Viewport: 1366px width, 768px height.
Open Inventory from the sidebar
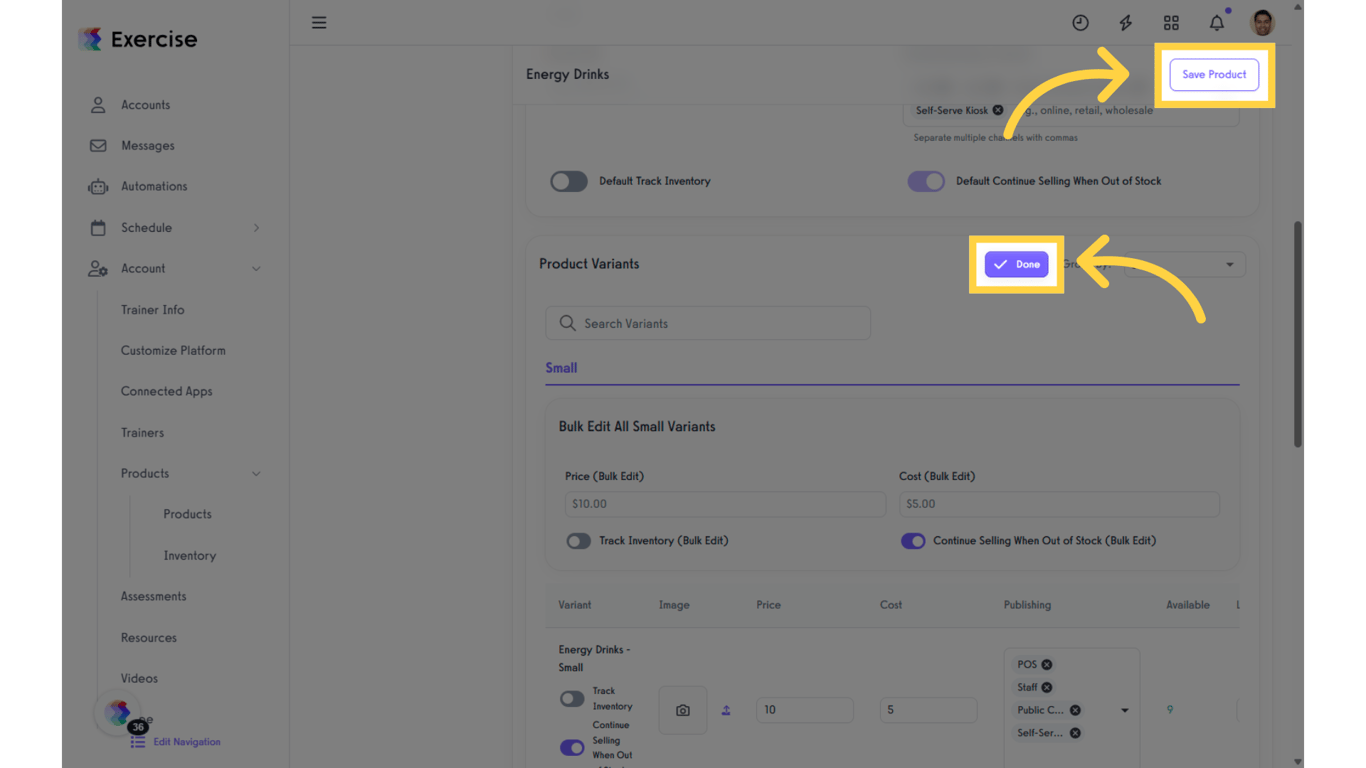[189, 555]
